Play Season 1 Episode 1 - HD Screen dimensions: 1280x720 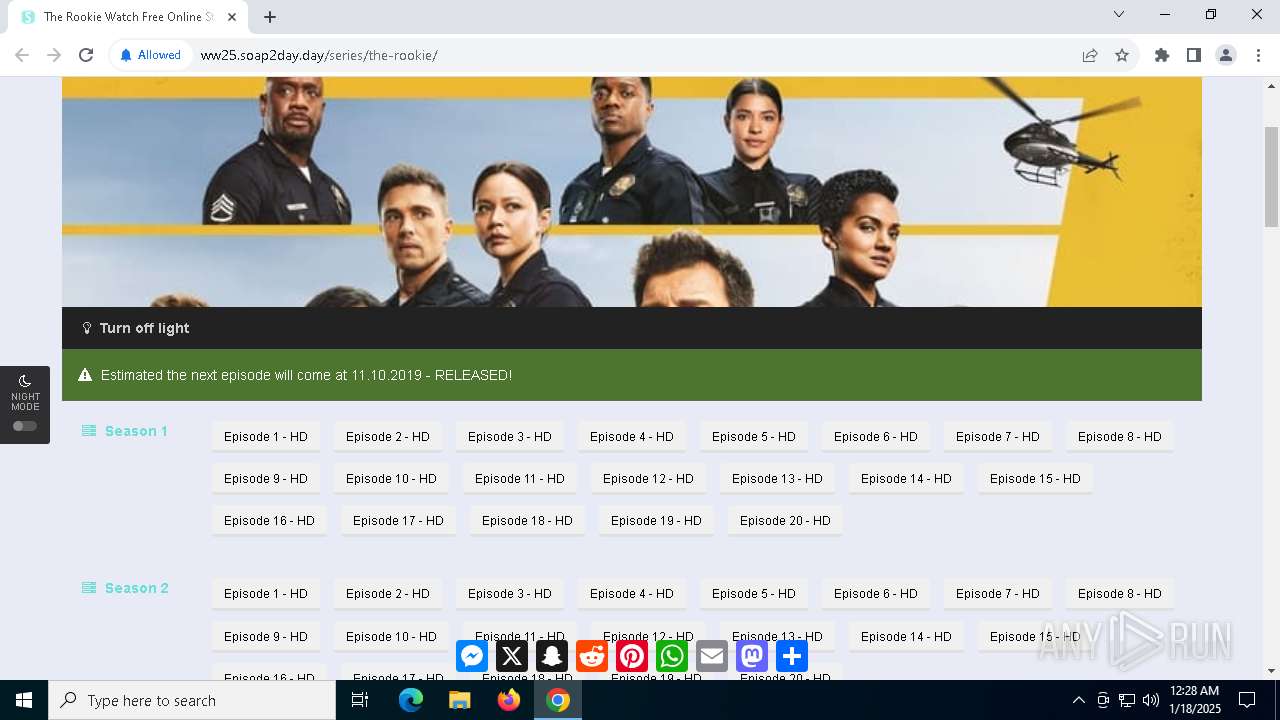[x=266, y=437]
